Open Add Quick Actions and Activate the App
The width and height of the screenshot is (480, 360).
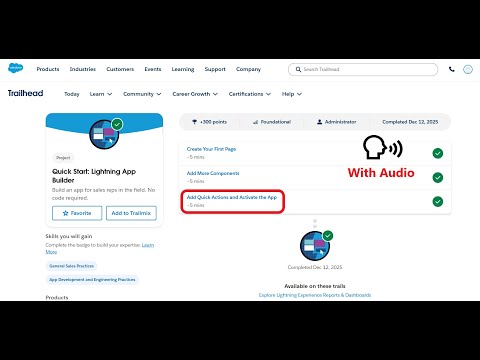click(x=232, y=197)
